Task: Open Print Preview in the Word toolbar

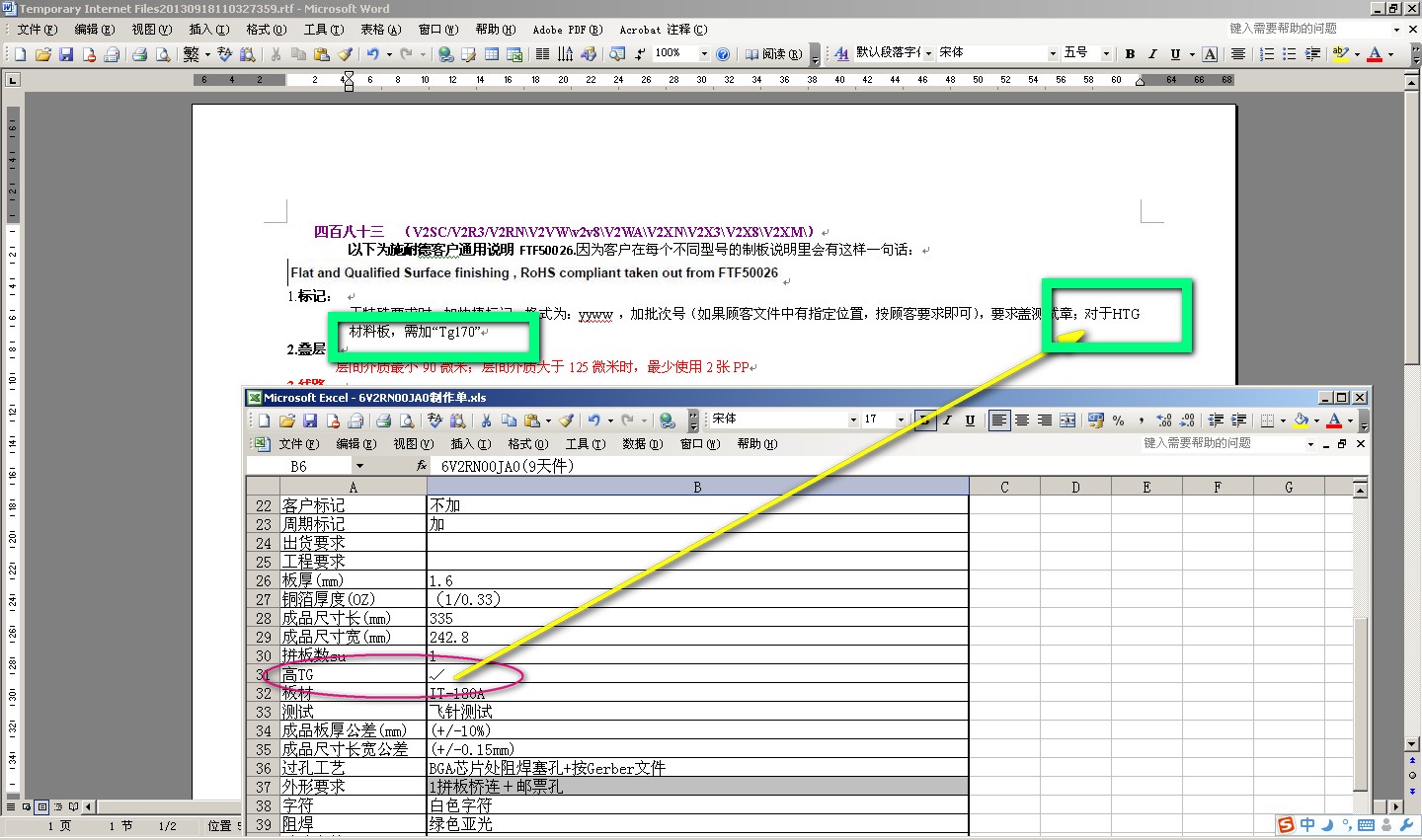Action: pos(163,54)
